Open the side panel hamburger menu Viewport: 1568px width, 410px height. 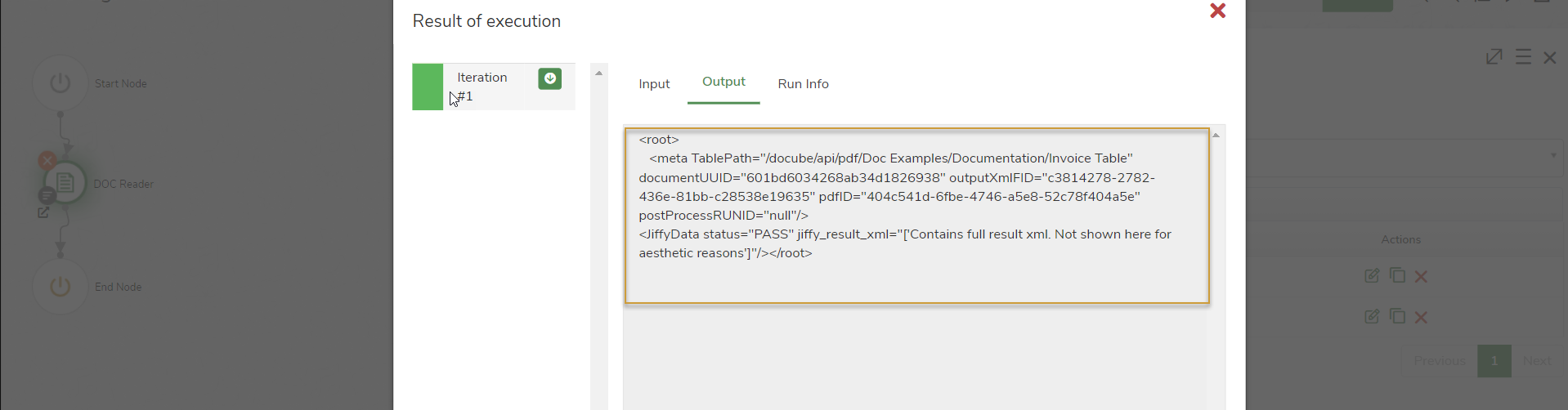point(1523,57)
